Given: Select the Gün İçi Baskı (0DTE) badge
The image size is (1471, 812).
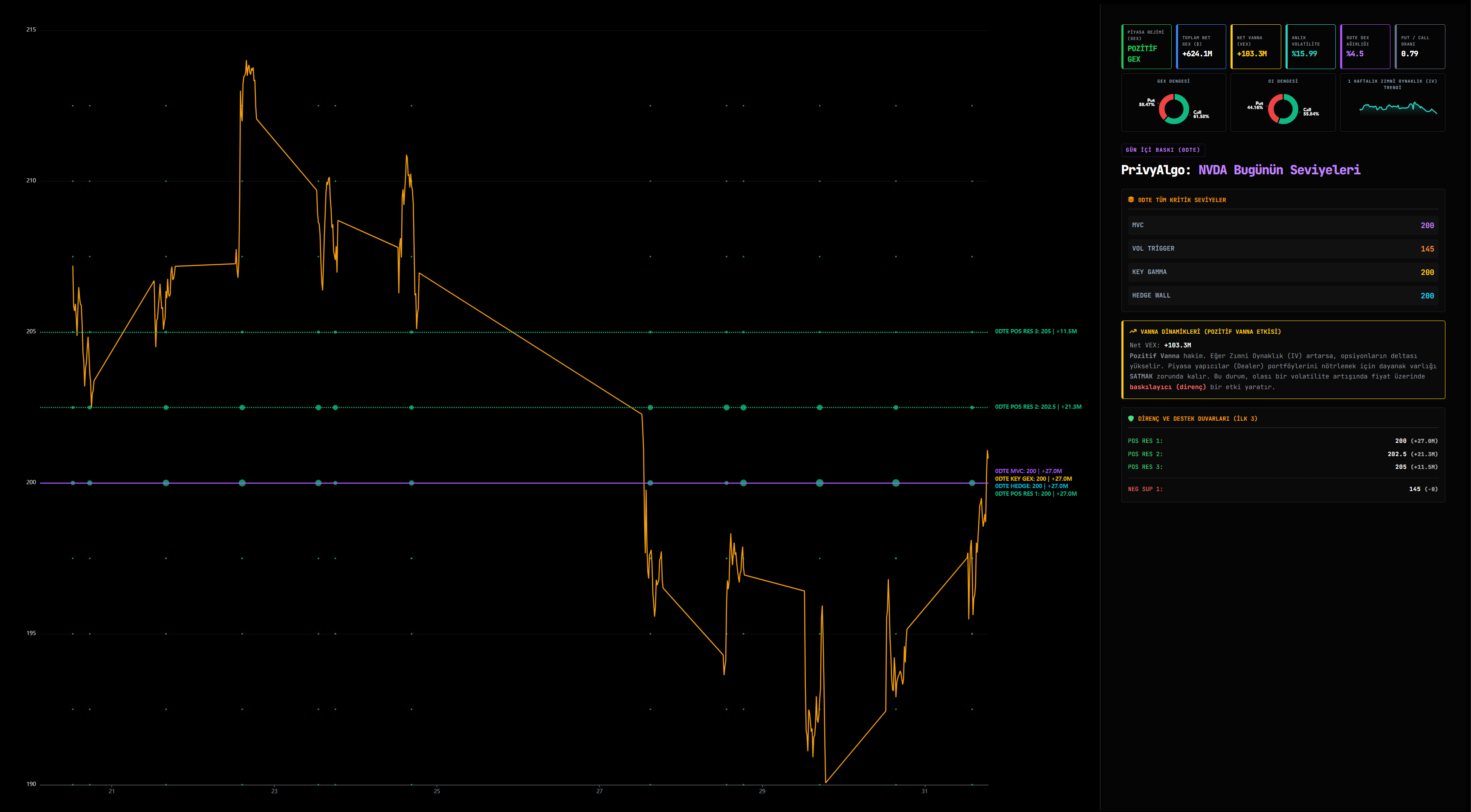Looking at the screenshot, I should (x=1163, y=150).
